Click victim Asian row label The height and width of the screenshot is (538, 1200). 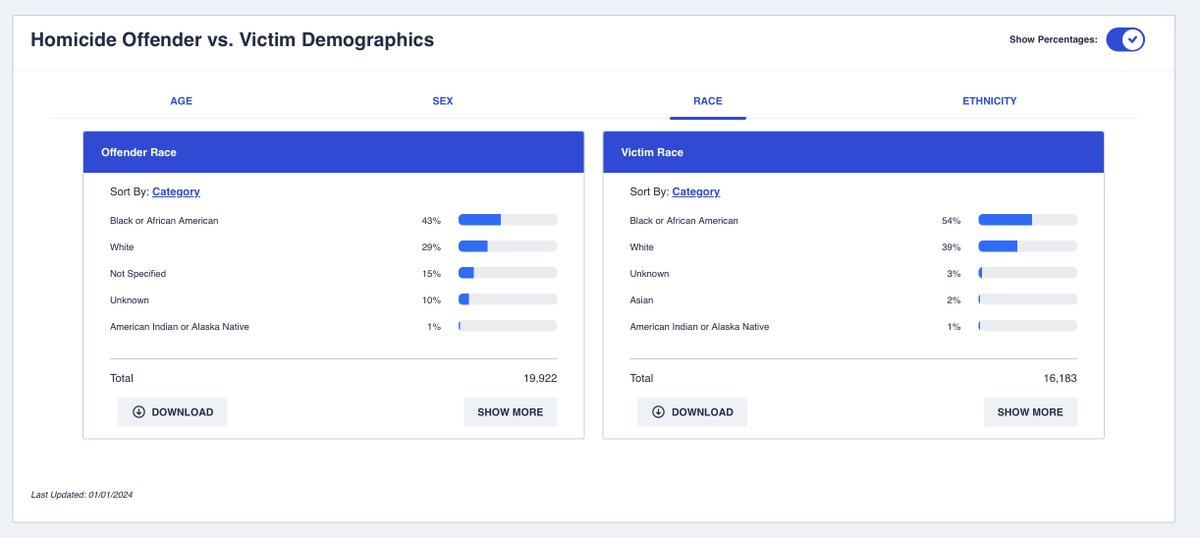pyautogui.click(x=643, y=300)
